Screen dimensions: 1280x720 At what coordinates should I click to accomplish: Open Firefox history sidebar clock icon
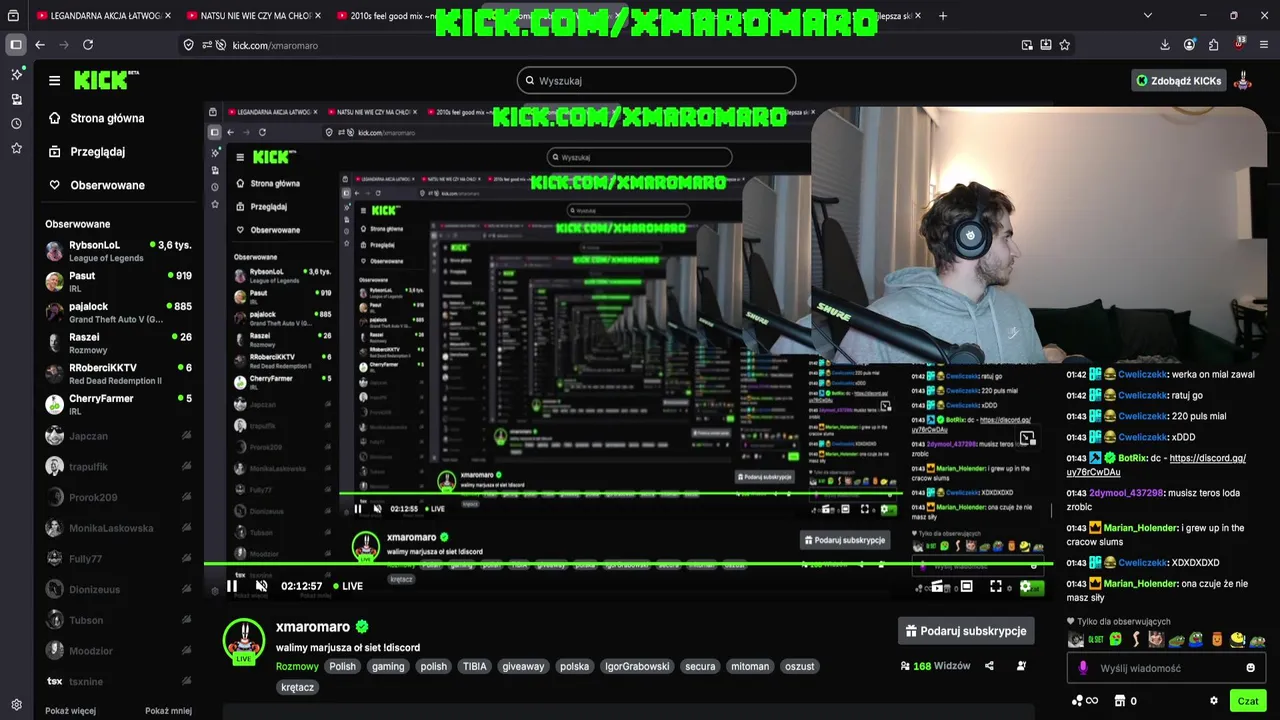coord(16,123)
